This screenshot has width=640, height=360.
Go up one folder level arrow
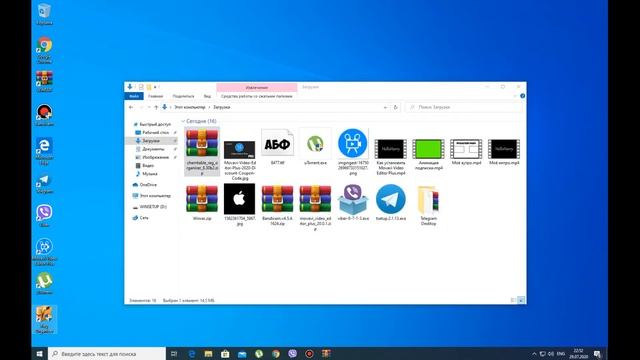tap(156, 107)
